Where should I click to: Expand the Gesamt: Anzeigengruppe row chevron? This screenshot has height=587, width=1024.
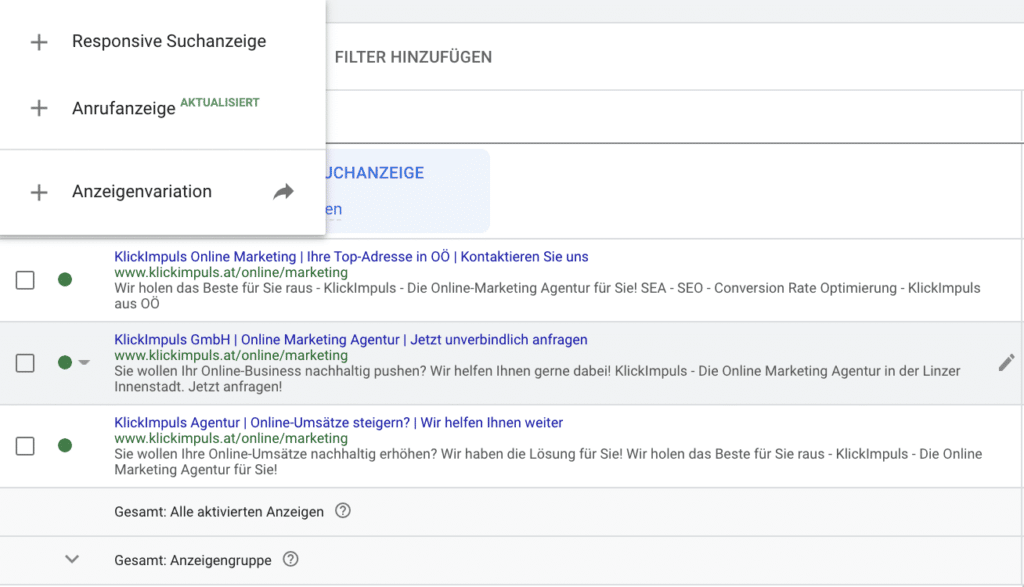(72, 559)
